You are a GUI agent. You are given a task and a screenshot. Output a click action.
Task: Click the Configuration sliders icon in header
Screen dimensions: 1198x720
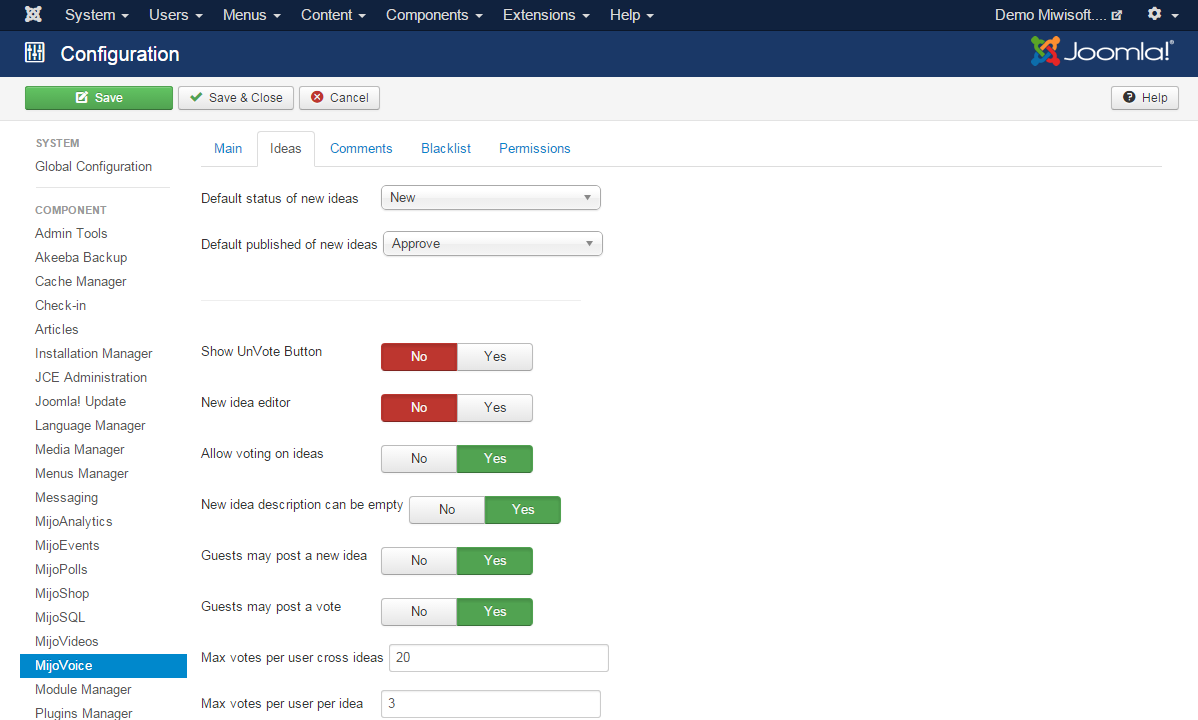(x=35, y=54)
